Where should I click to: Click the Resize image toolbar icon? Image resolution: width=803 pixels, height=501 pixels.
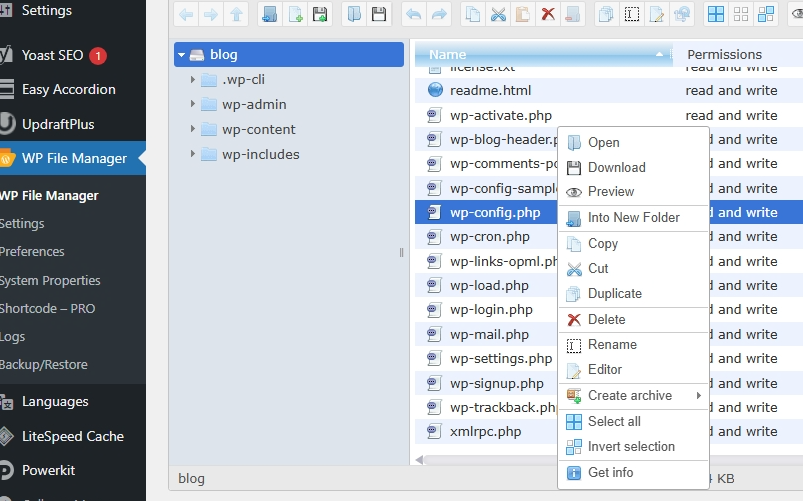pyautogui.click(x=682, y=14)
